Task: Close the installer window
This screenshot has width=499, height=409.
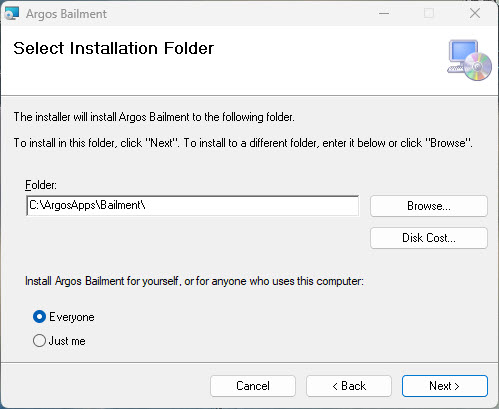Action: pyautogui.click(x=475, y=13)
